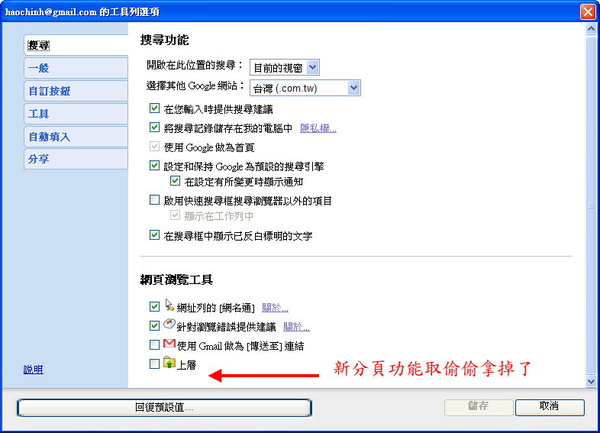
Task: Toggle 設定和保持 Google 為預設的搜尋引擎 checkbox
Action: coord(154,165)
